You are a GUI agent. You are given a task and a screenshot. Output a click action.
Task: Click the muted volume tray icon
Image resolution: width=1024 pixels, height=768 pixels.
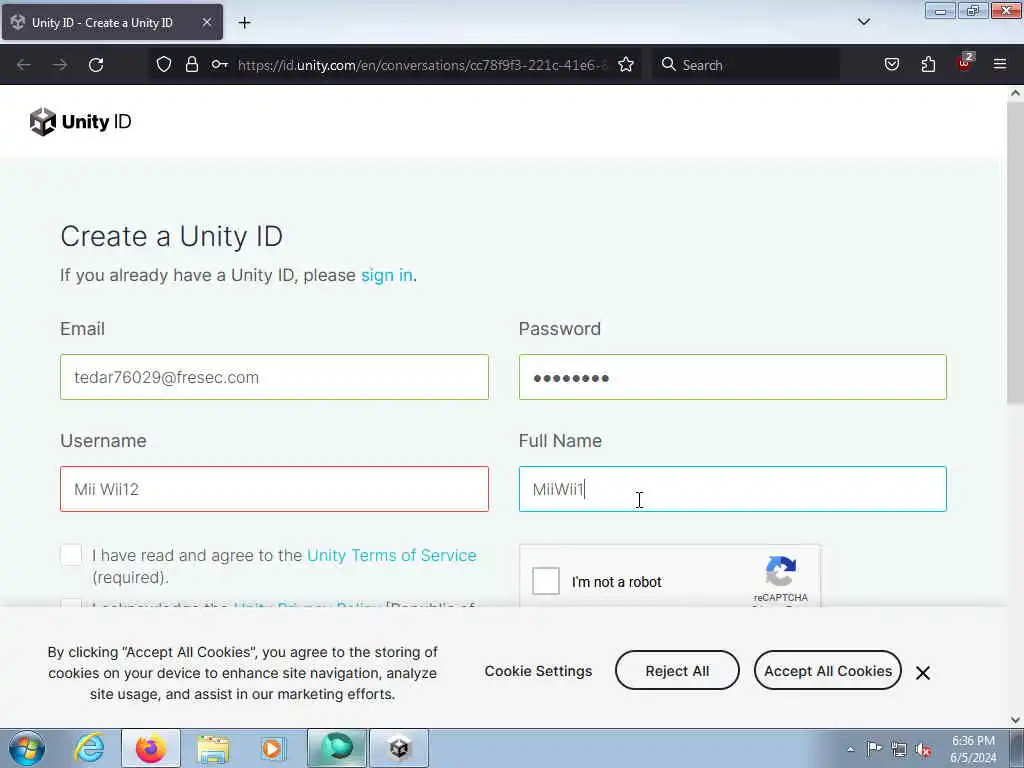tap(923, 749)
